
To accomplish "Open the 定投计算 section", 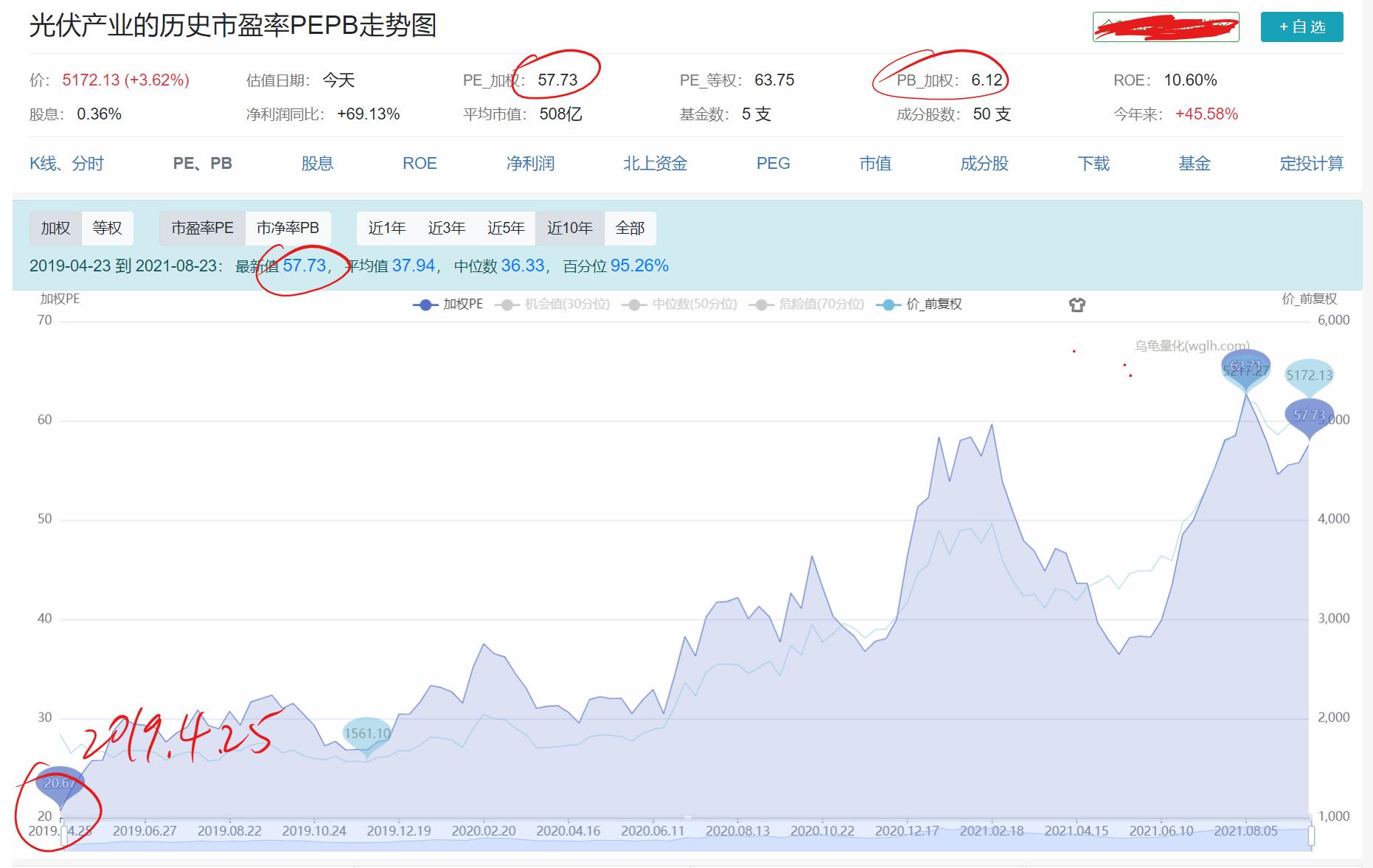I will (x=1313, y=164).
